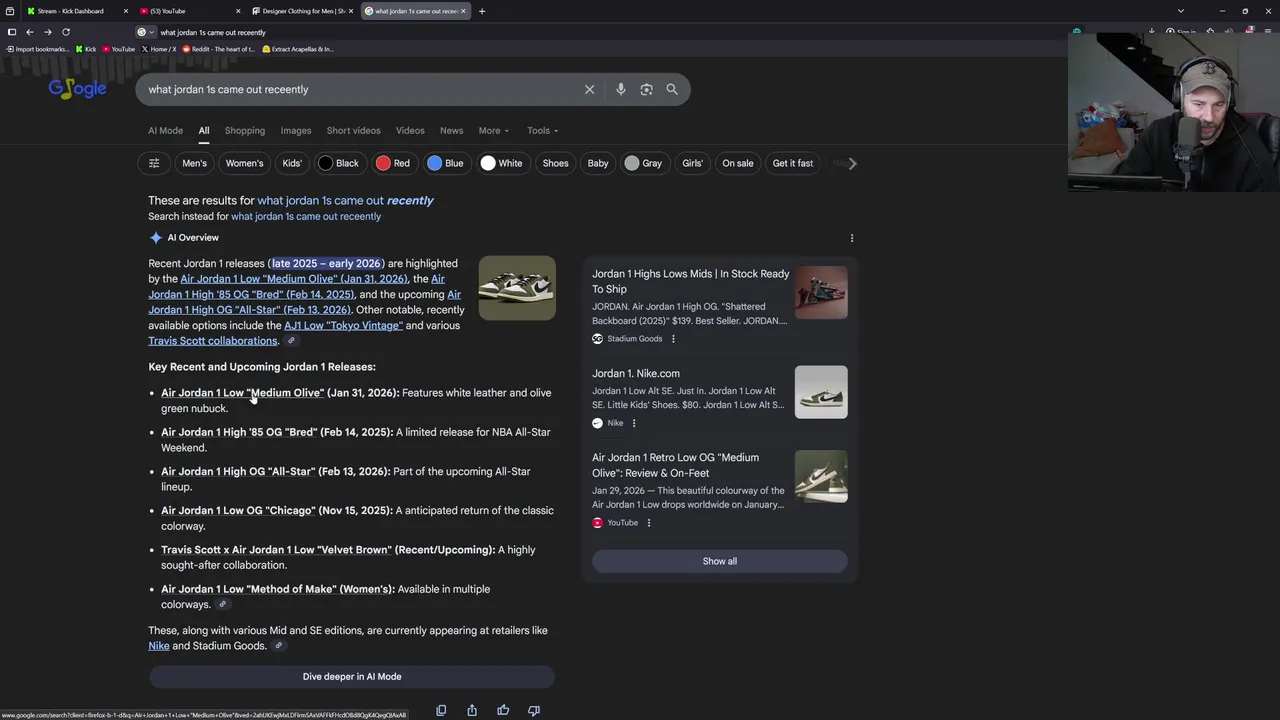Screen dimensions: 1280x720
Task: Toggle the browser sidebar button
Action: click(11, 32)
